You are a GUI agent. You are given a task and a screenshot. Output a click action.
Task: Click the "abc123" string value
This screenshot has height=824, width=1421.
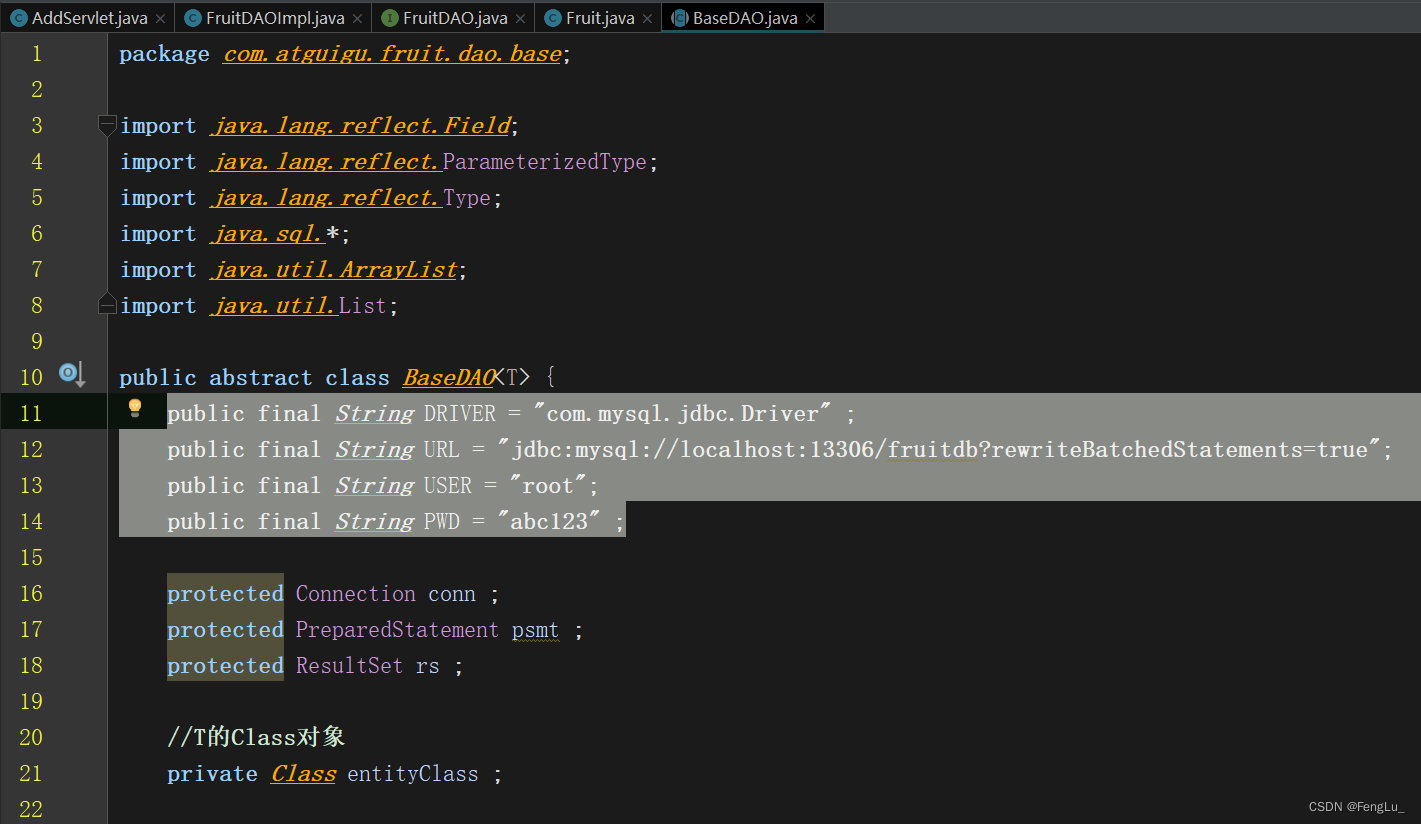click(548, 522)
